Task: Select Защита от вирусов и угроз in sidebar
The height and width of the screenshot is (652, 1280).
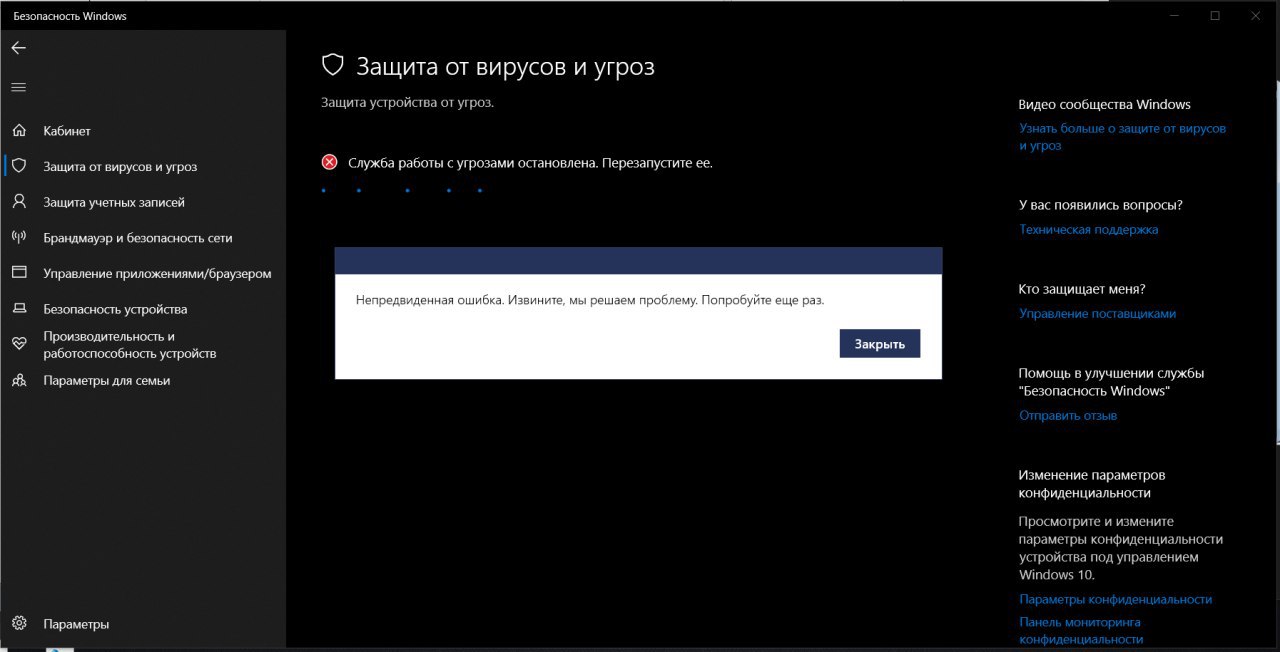Action: pos(120,167)
